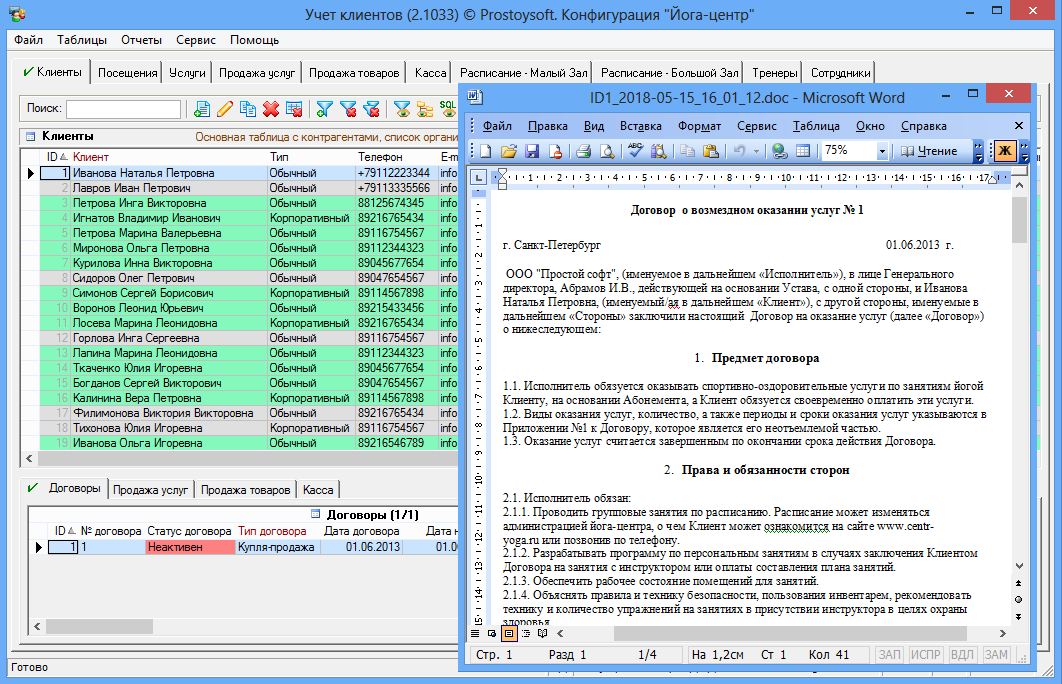1062x684 pixels.
Task: Switch to the lower Продажа товаров subtab
Action: tap(245, 490)
